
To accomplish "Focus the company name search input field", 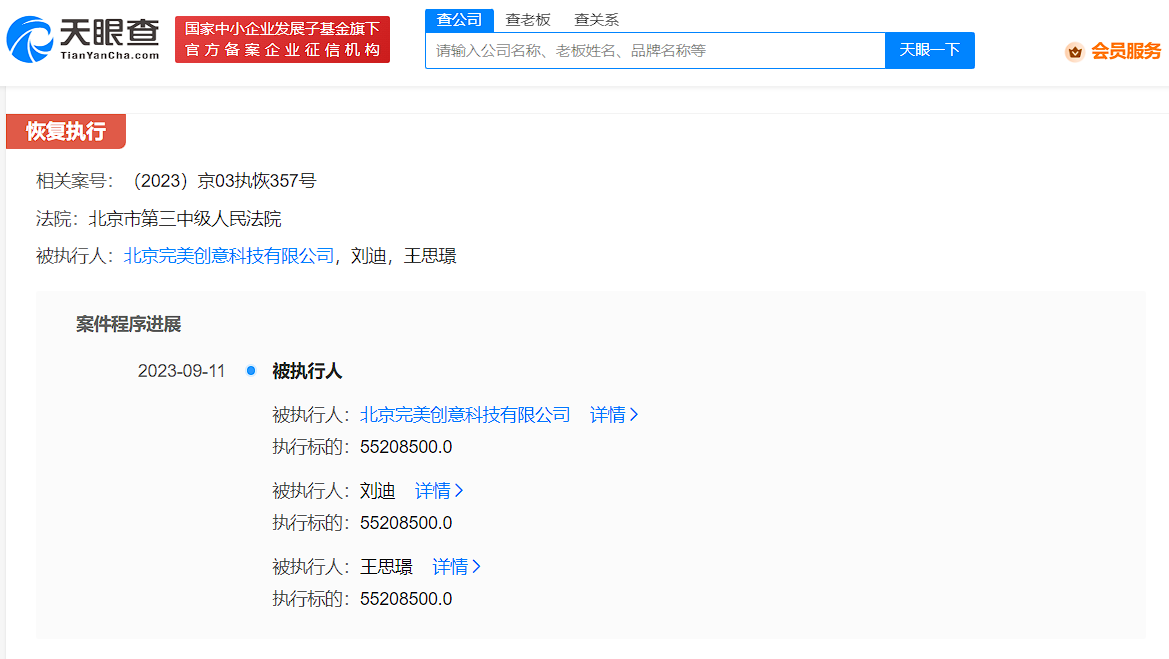I will coord(655,51).
